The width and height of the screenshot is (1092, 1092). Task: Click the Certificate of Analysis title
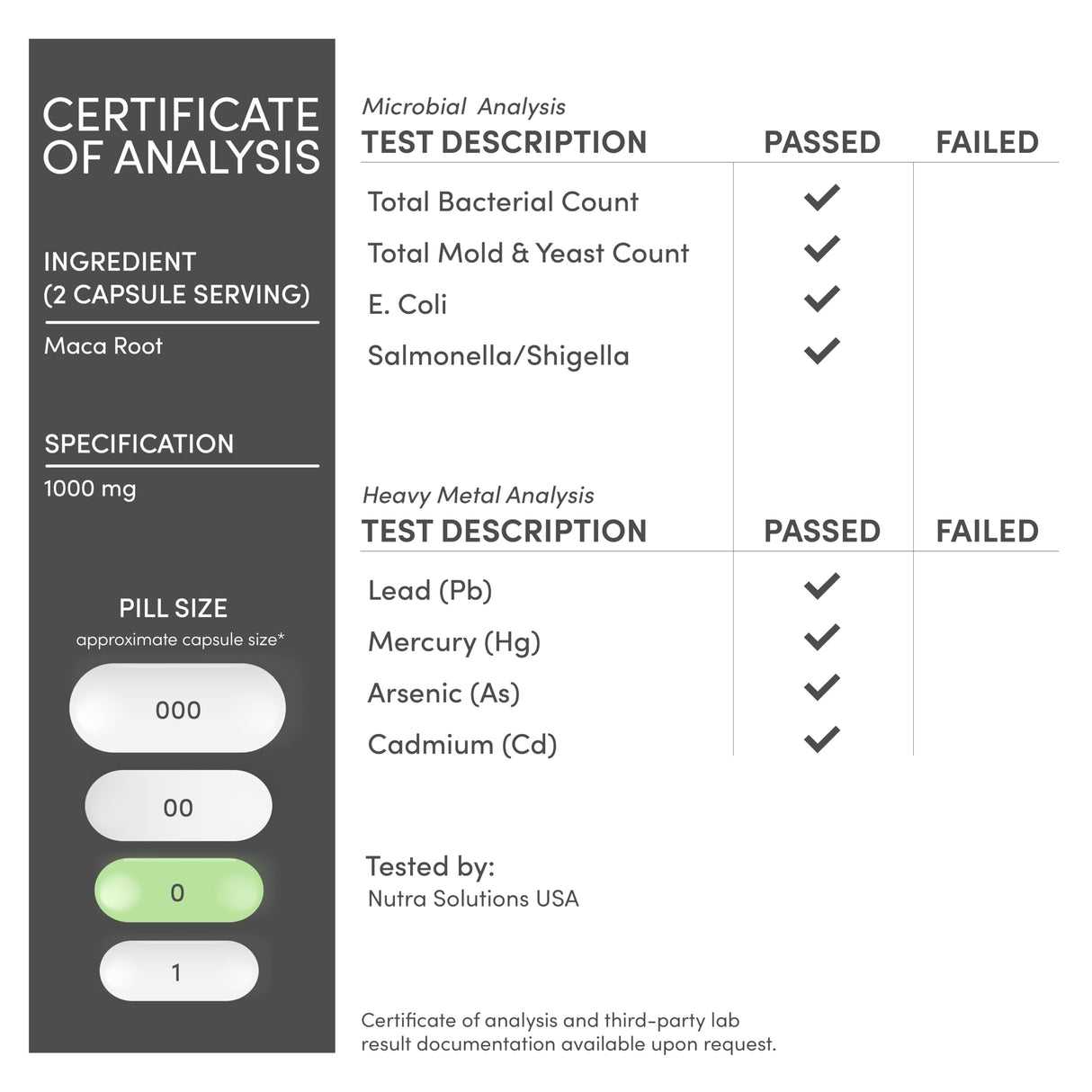pos(181,136)
